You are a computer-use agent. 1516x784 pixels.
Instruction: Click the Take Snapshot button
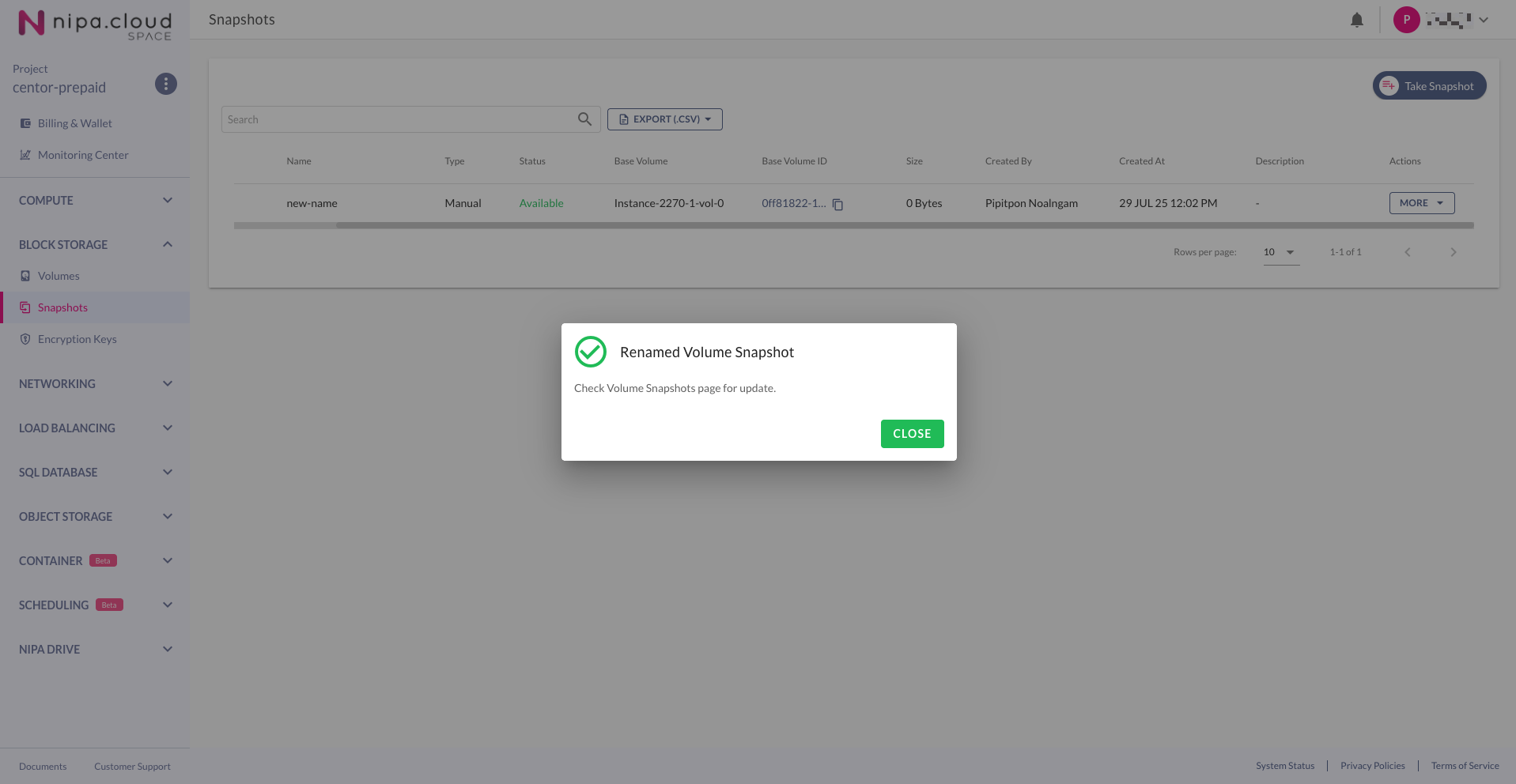pos(1429,86)
